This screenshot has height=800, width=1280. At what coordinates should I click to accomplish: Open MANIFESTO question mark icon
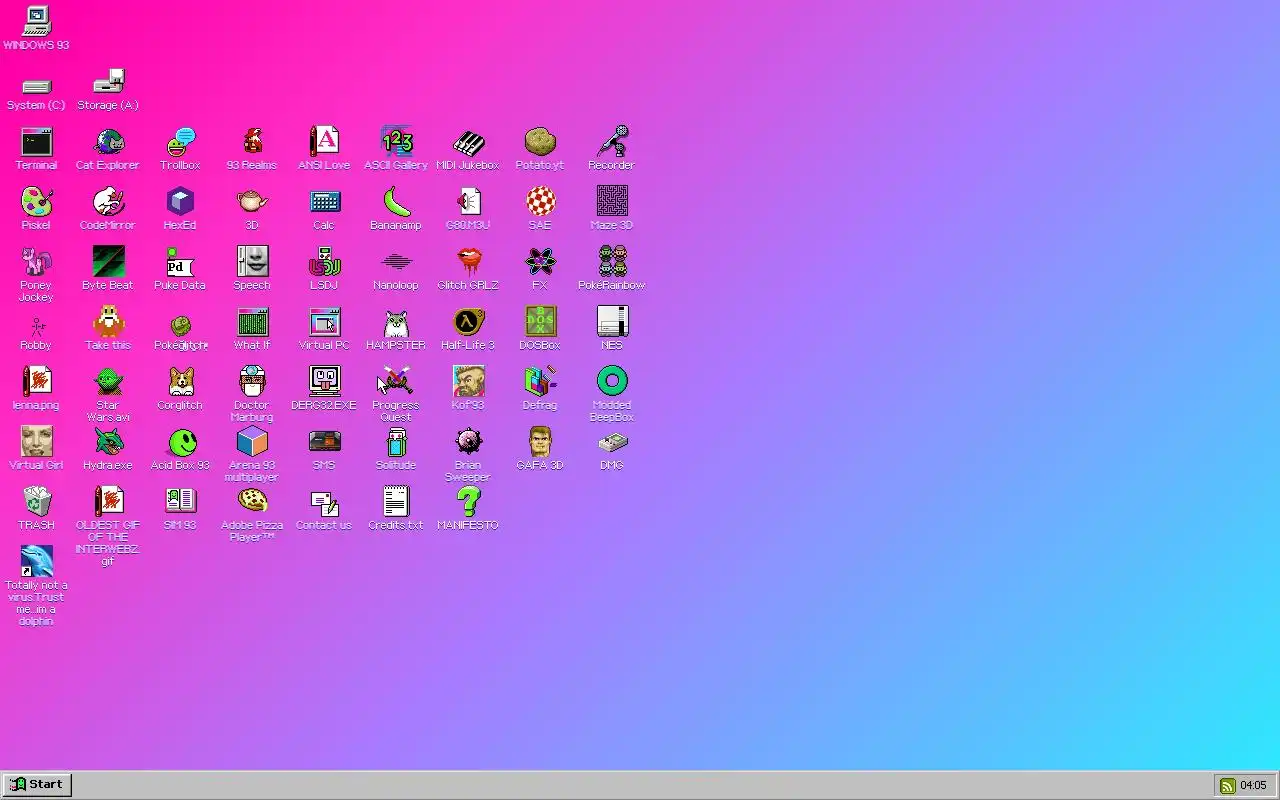468,502
